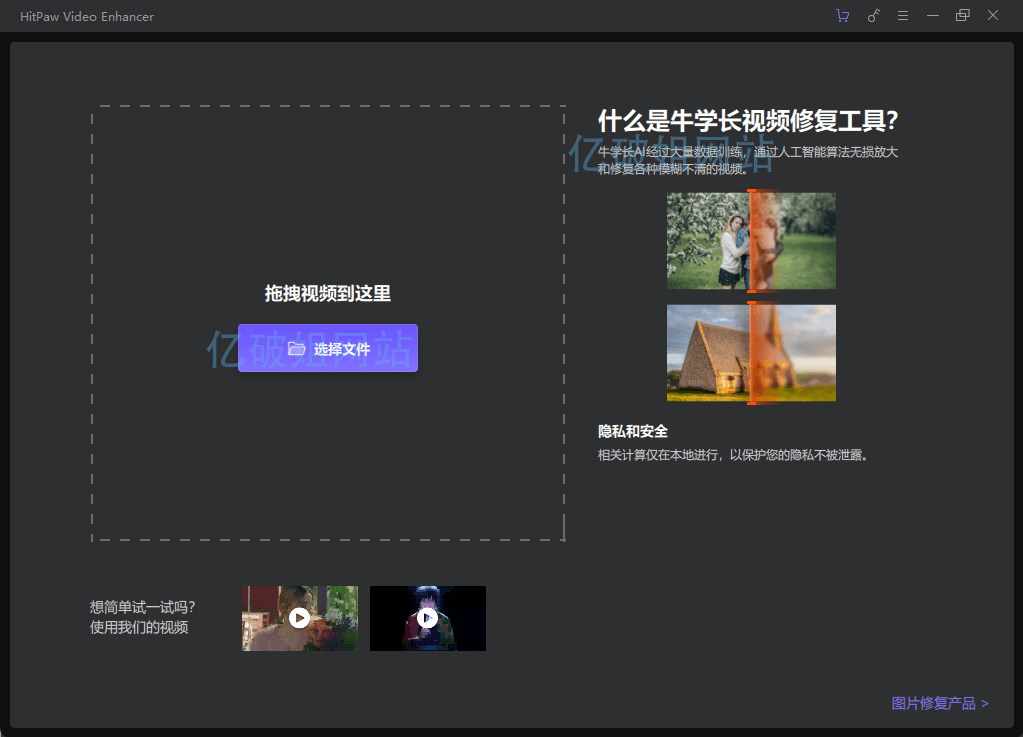This screenshot has width=1023, height=737.
Task: Click the 想简单试一试吗 sample prompt text
Action: 142,607
